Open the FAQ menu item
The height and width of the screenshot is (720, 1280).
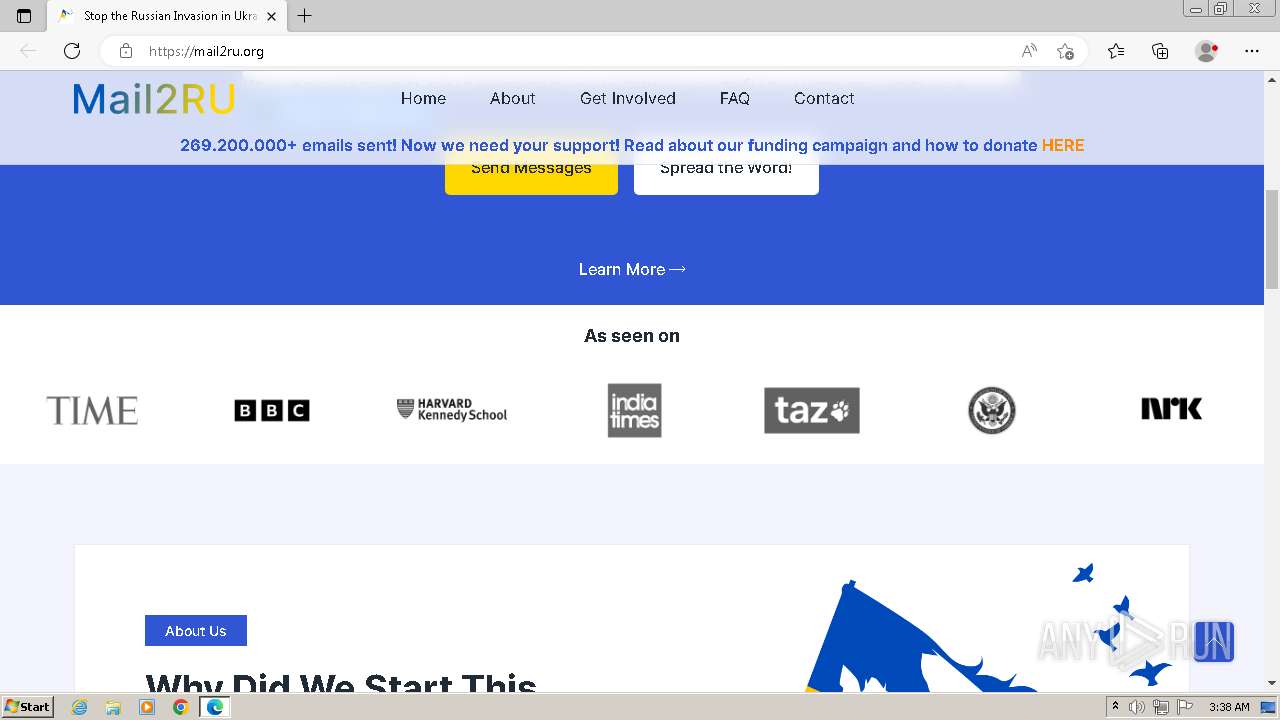pos(735,98)
